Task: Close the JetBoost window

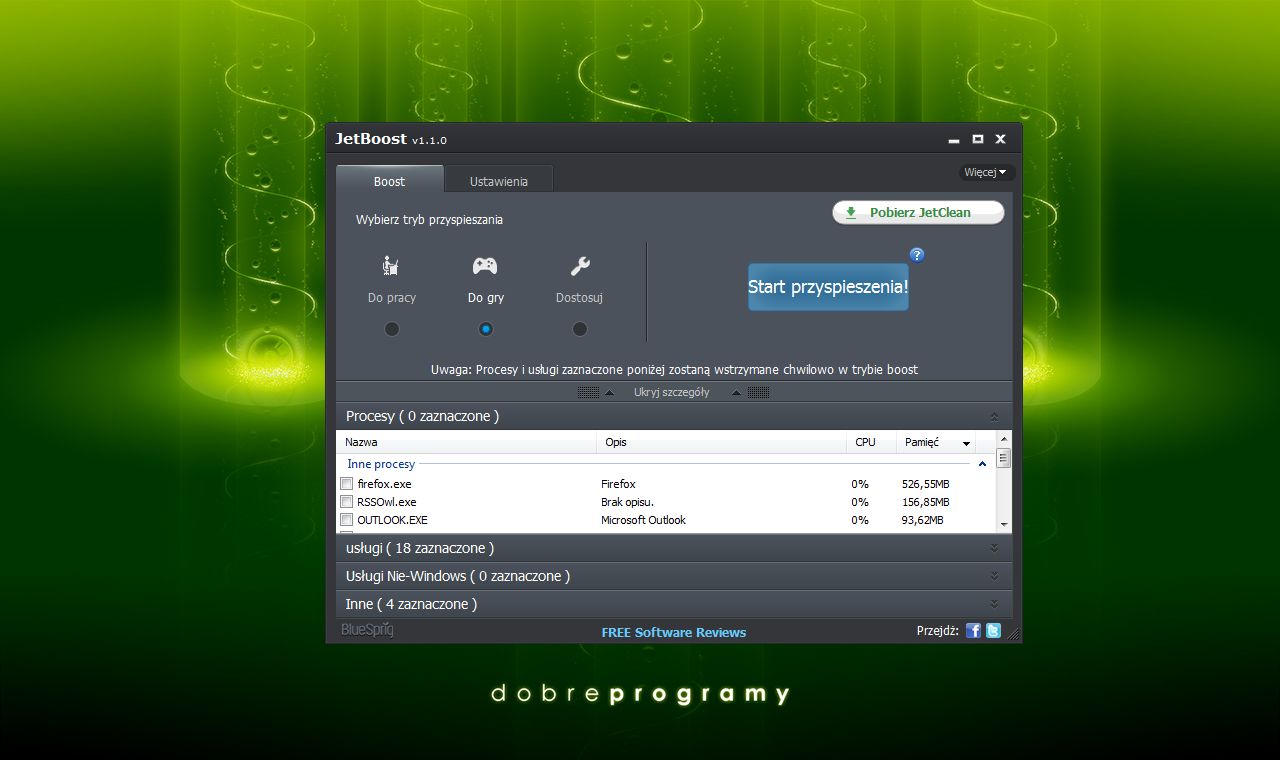Action: pyautogui.click(x=1000, y=139)
